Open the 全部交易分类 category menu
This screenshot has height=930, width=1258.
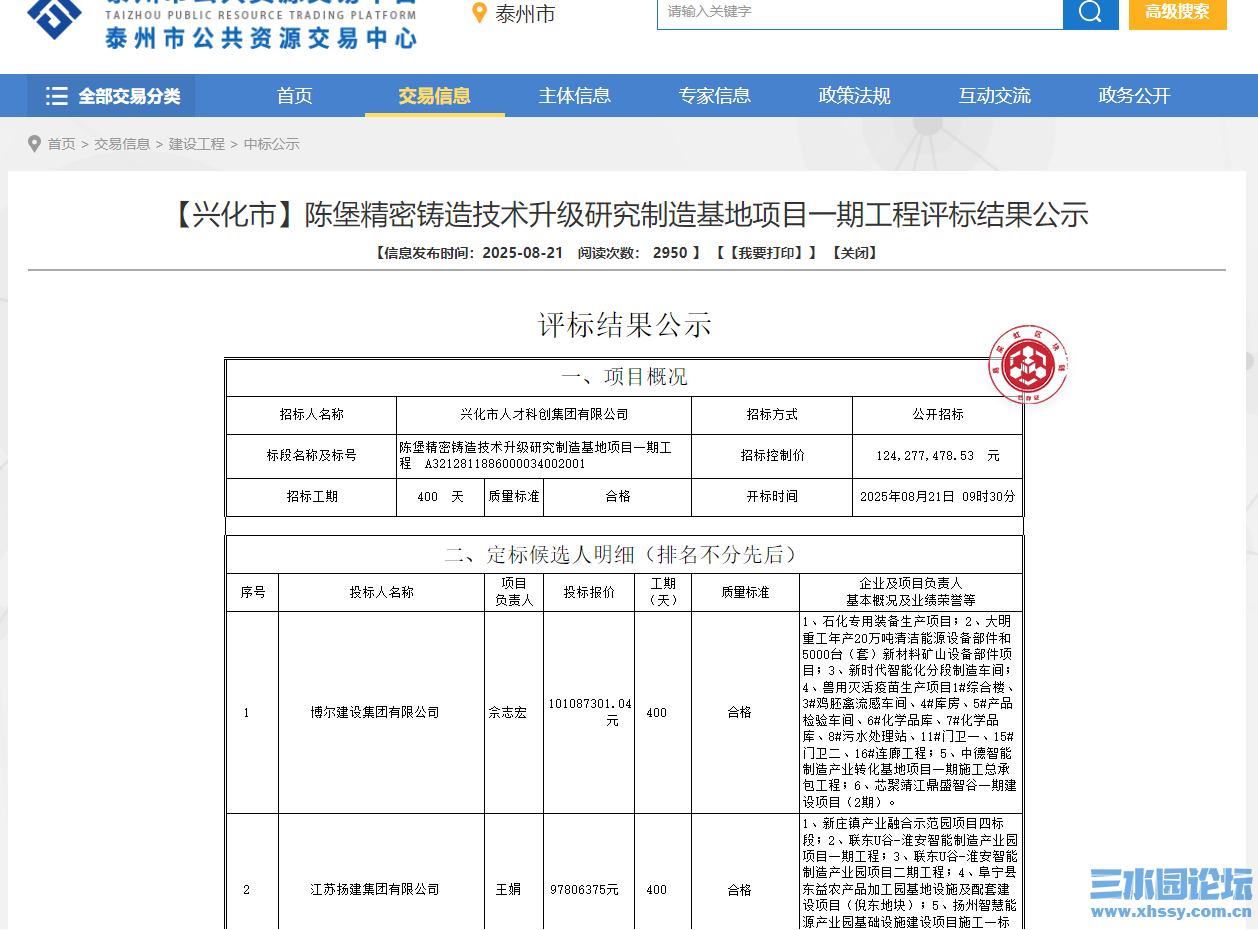tap(111, 96)
